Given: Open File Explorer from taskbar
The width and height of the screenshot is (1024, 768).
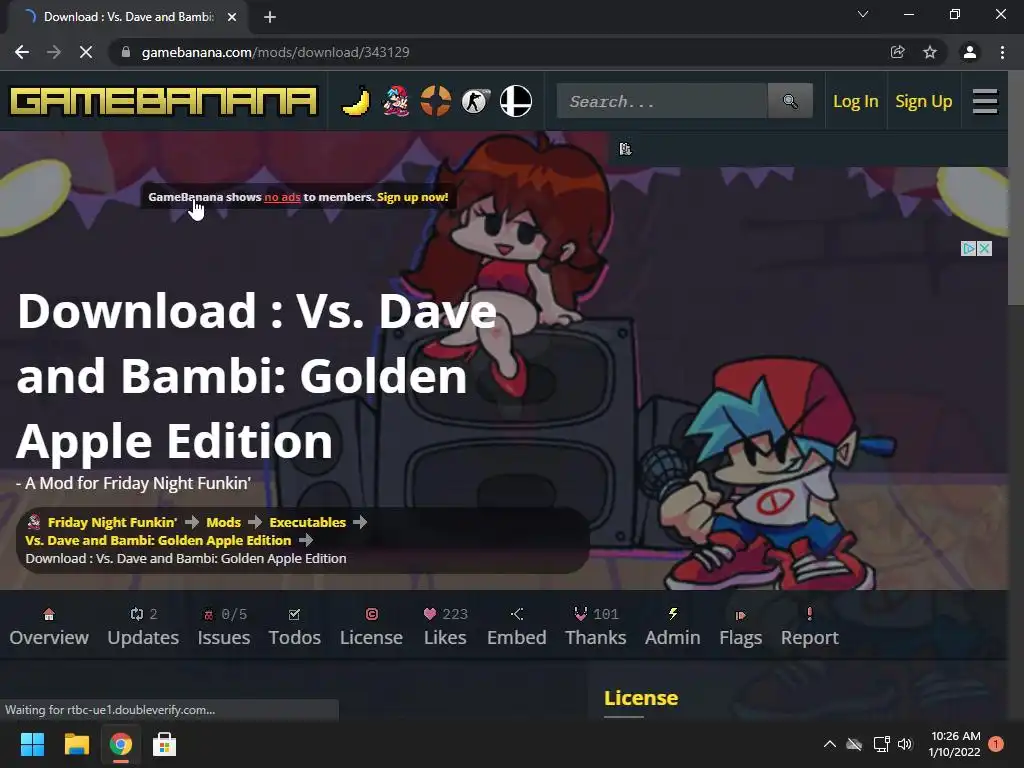Looking at the screenshot, I should 76,744.
